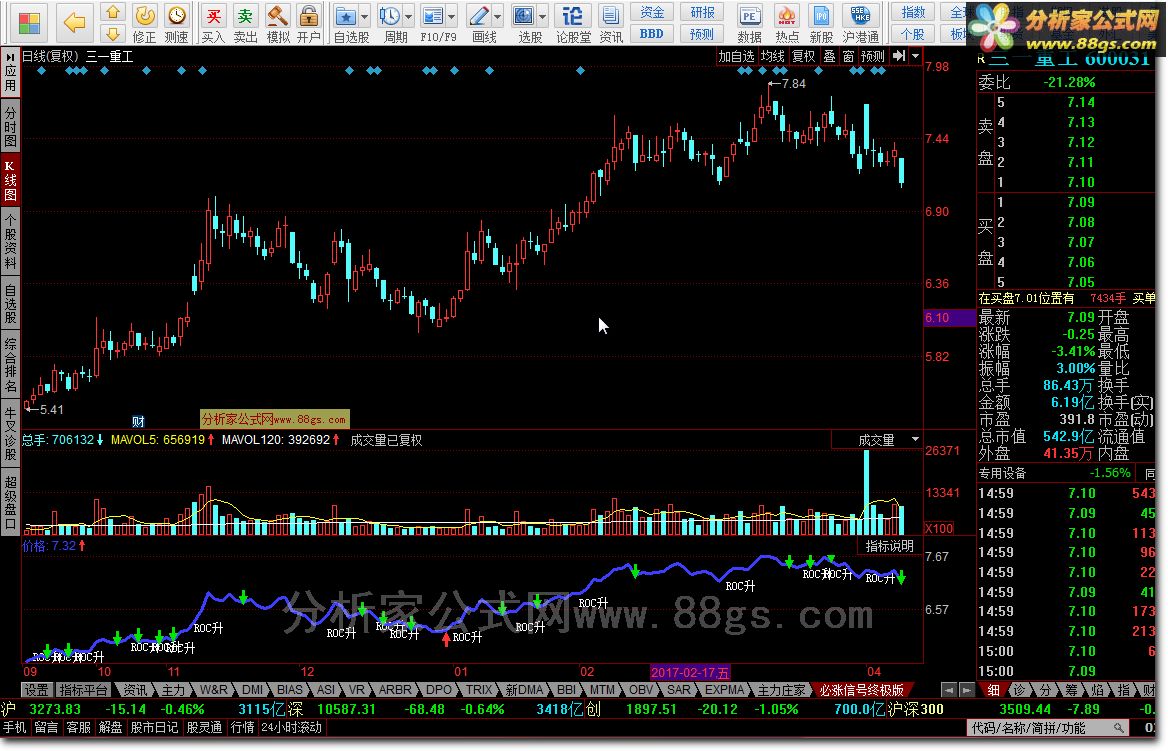Viewport: 1168px width, 751px height.
Task: Open dropdown arrow next to 自选股
Action: click(x=364, y=16)
